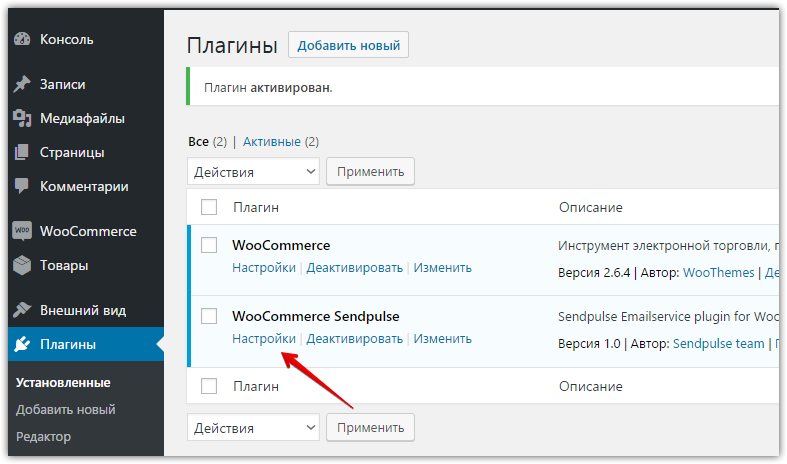Click the Записи pushpin icon
The image size is (787, 464).
22,84
